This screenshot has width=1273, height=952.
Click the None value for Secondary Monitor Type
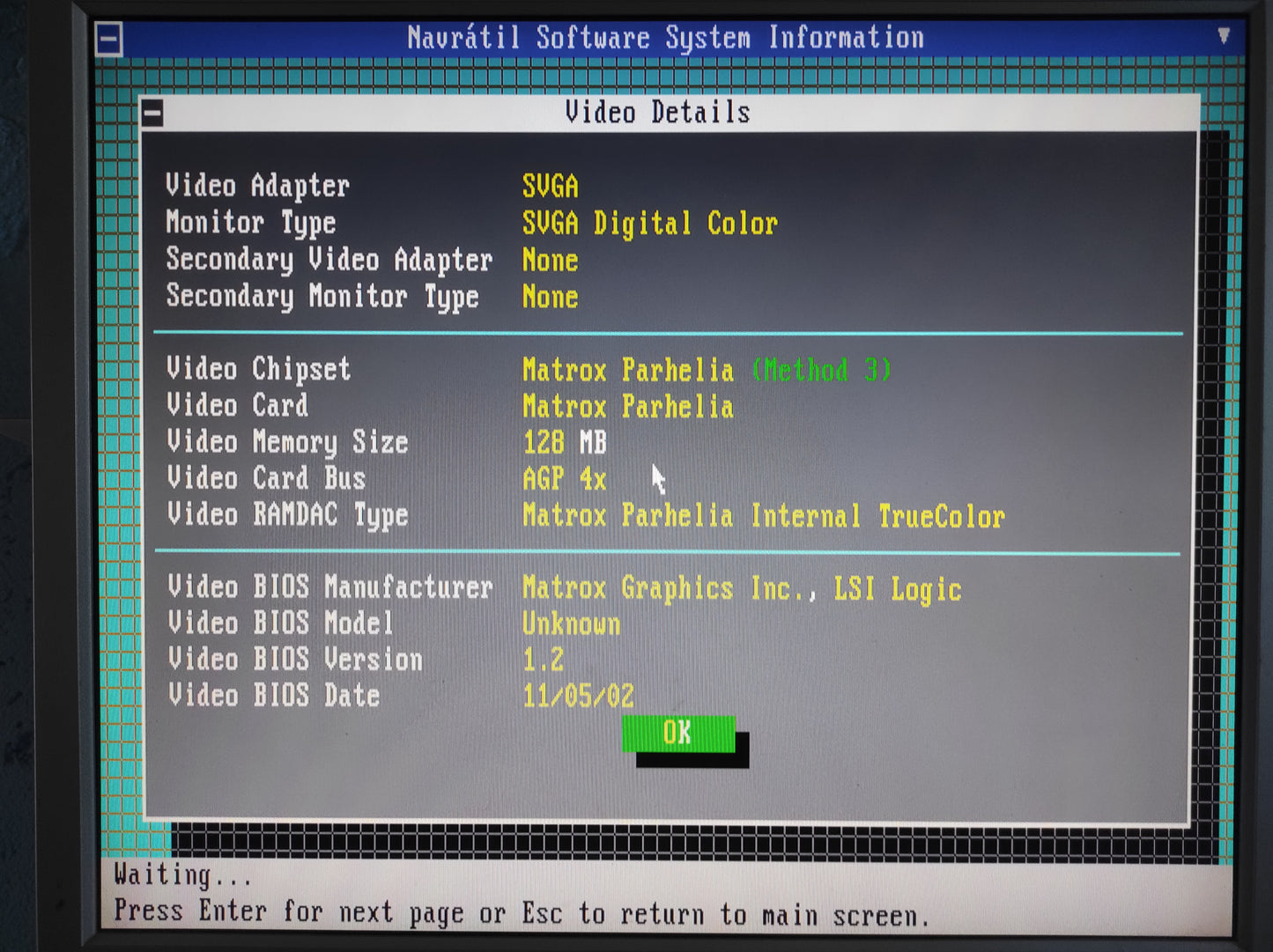tap(550, 298)
